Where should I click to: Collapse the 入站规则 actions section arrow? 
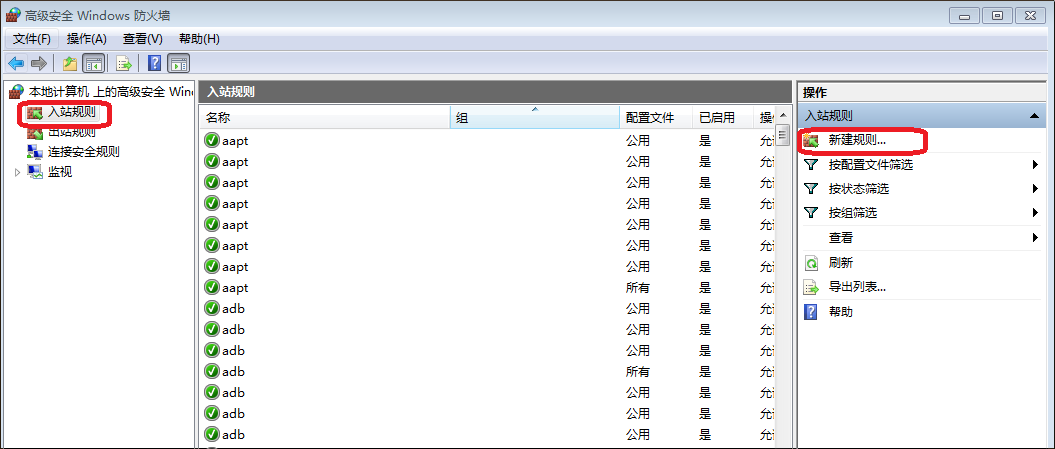pyautogui.click(x=1034, y=116)
